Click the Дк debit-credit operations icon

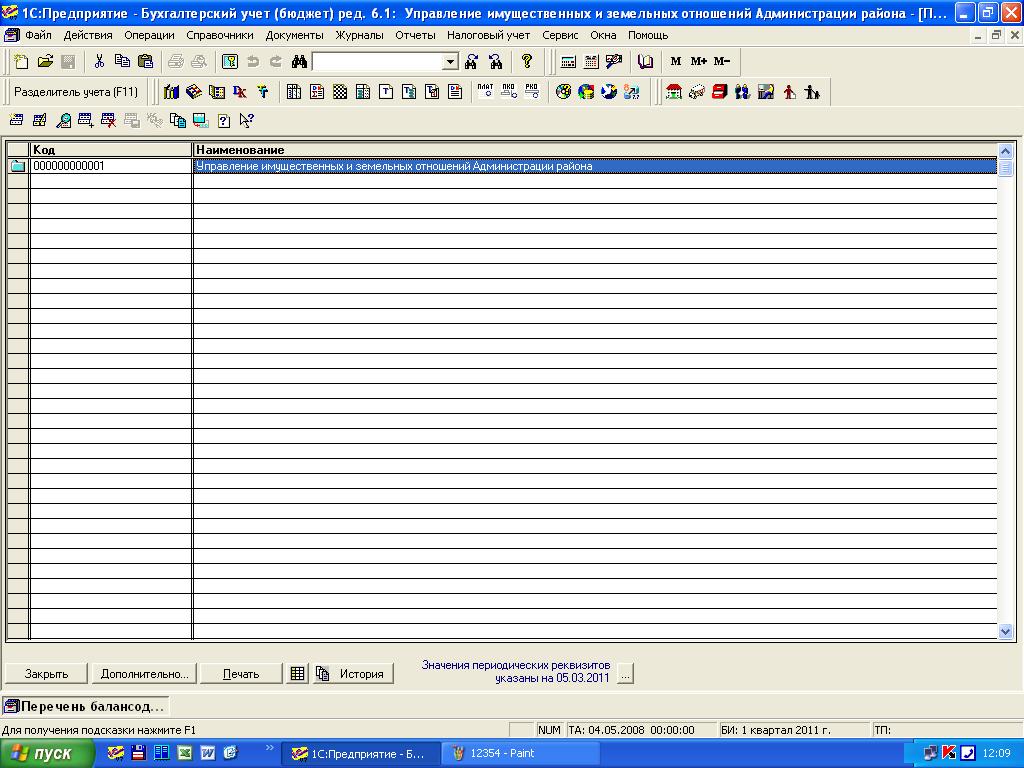click(240, 92)
